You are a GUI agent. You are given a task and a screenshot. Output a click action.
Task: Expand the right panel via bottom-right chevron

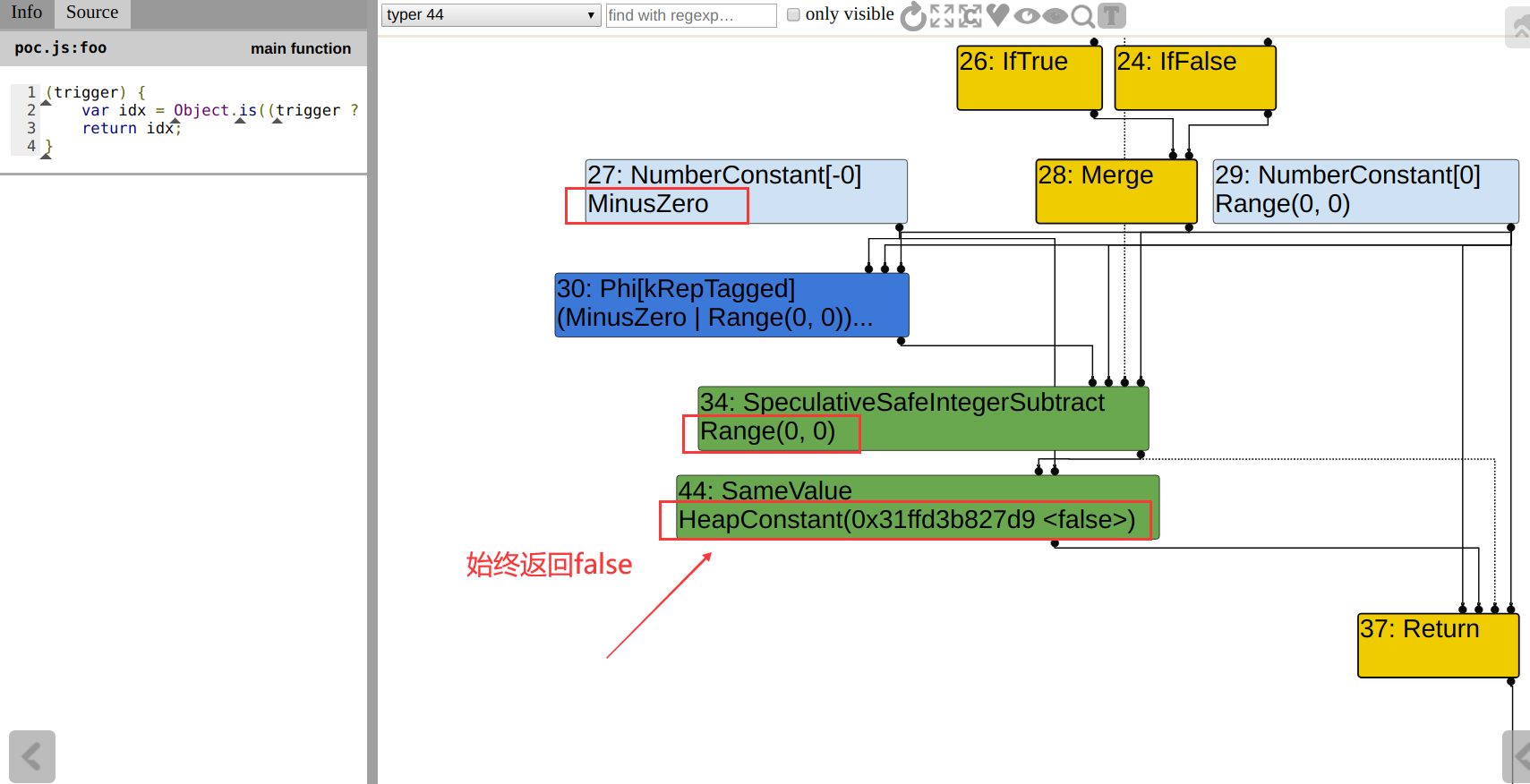coord(1517,756)
